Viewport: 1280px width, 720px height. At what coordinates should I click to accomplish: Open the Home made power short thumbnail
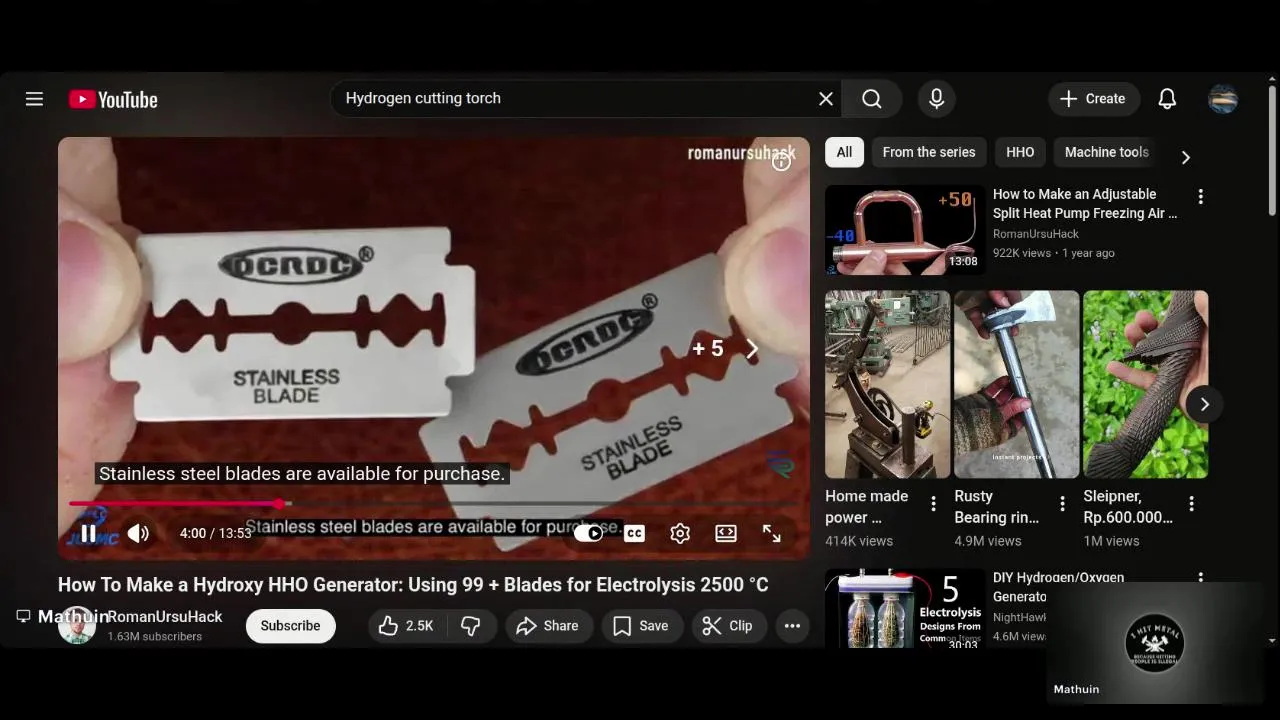click(x=887, y=384)
